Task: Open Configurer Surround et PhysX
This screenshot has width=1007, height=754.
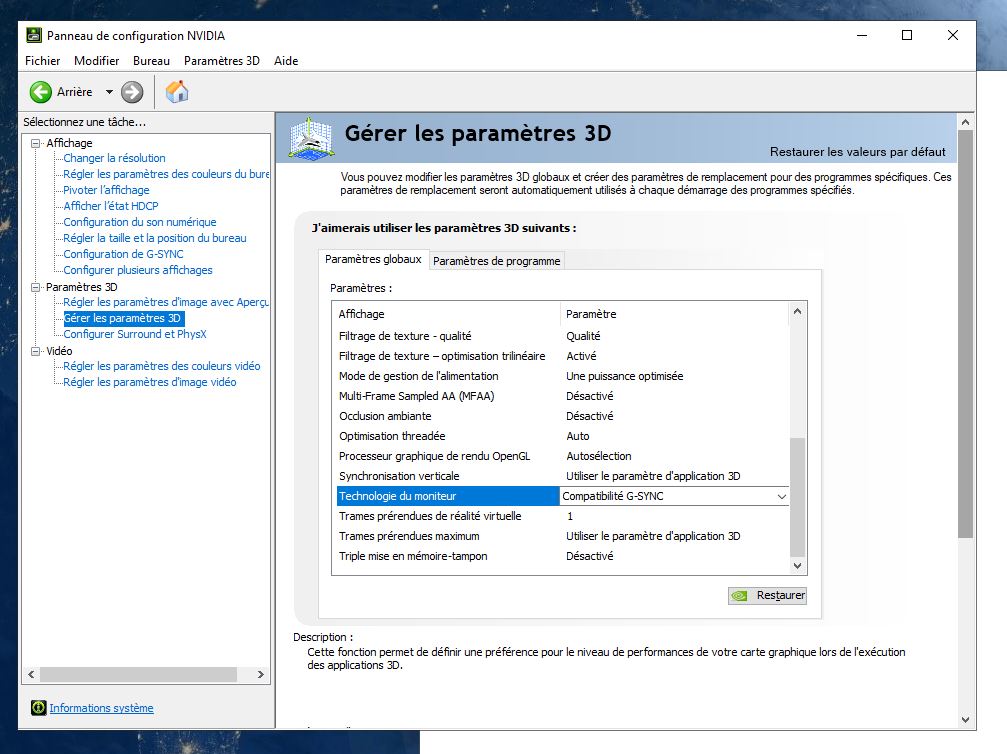Action: pos(135,334)
